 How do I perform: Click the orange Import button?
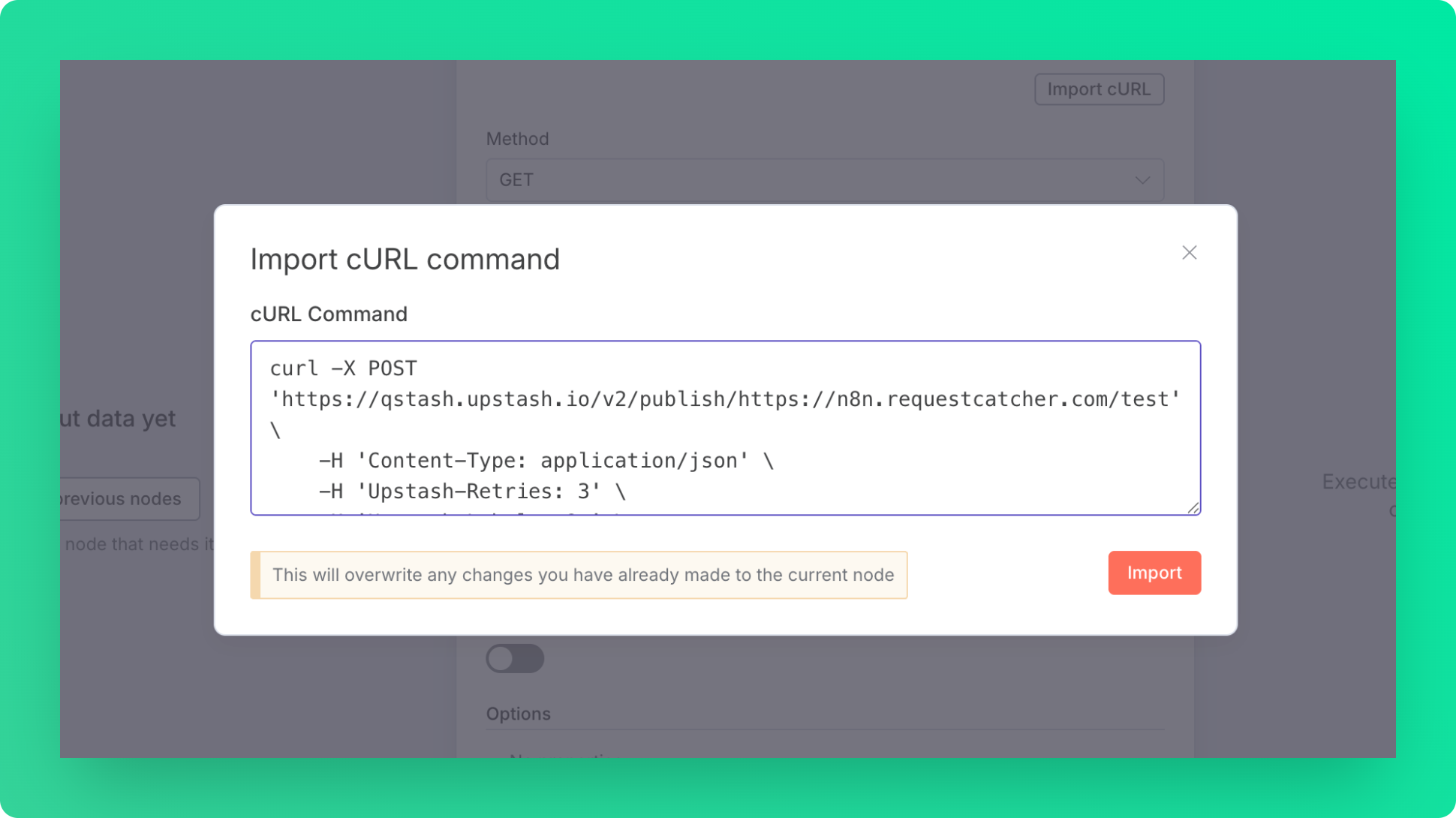(x=1154, y=573)
